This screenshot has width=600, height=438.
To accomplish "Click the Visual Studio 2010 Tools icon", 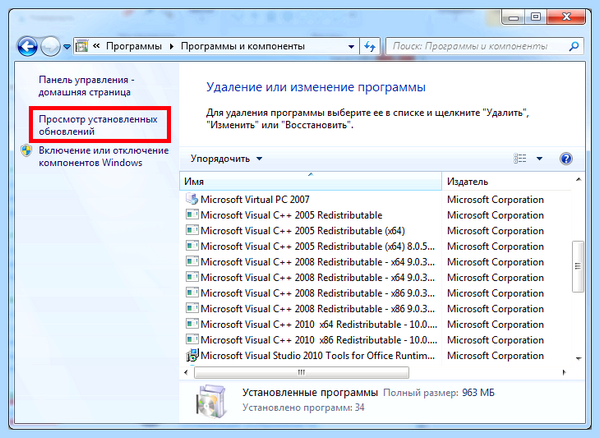I will (192, 355).
